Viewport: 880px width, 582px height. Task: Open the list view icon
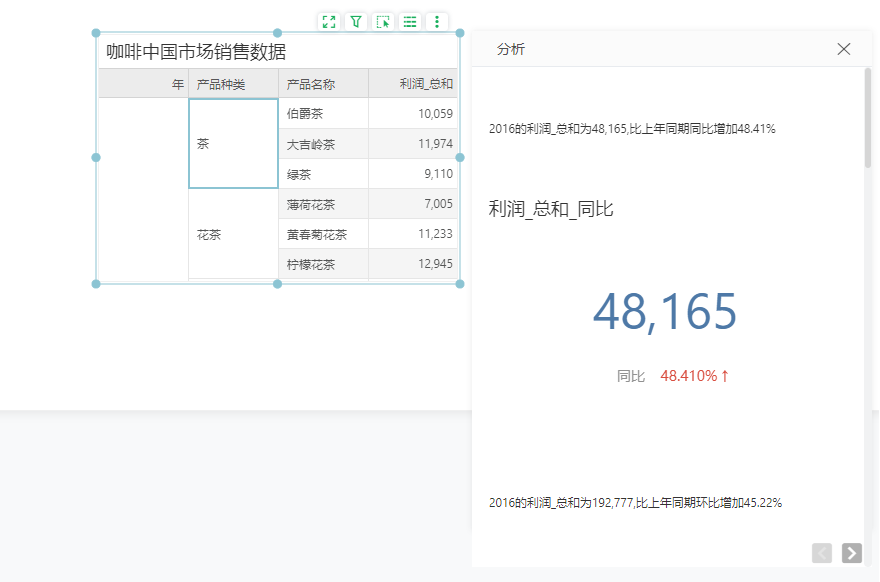coord(410,22)
